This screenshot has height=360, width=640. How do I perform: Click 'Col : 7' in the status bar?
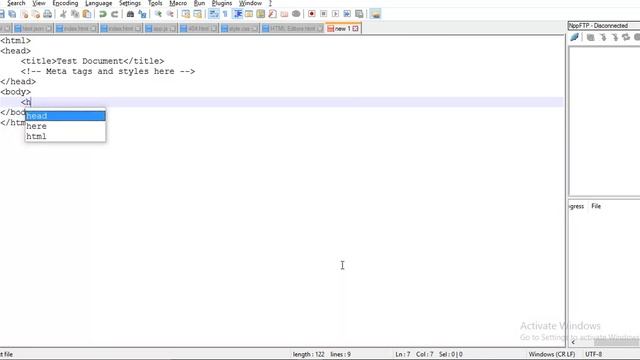[x=425, y=354]
